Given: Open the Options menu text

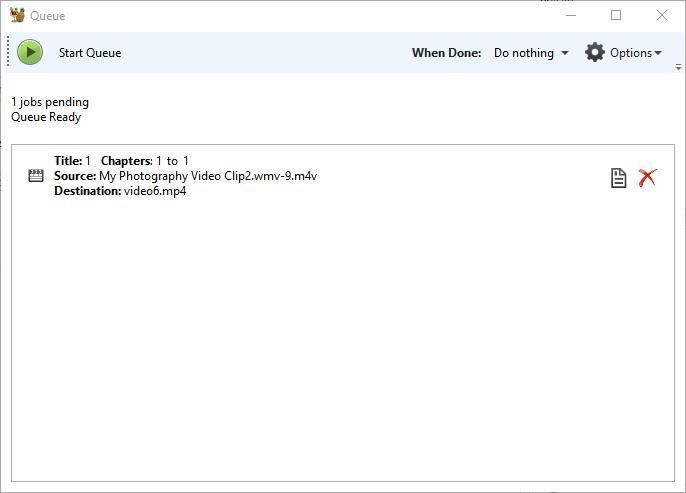Looking at the screenshot, I should tap(630, 53).
